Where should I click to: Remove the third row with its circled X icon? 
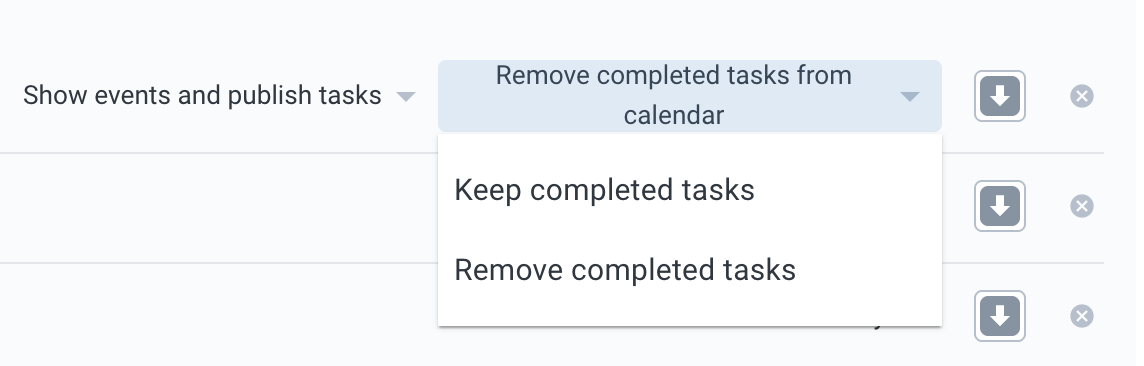click(1081, 316)
